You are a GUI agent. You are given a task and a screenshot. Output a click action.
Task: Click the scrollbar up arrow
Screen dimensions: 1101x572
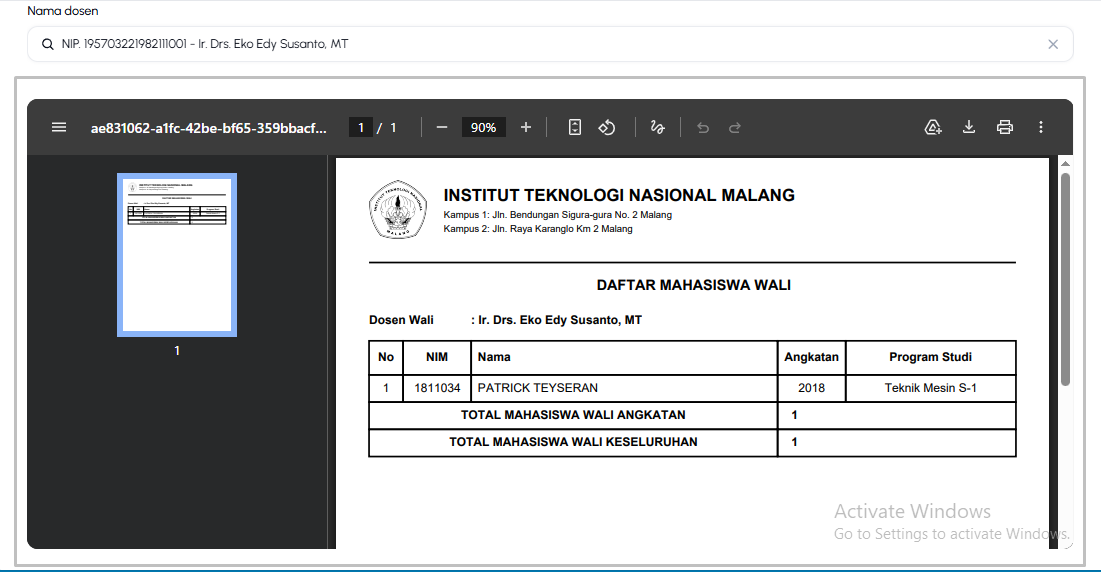(1065, 164)
